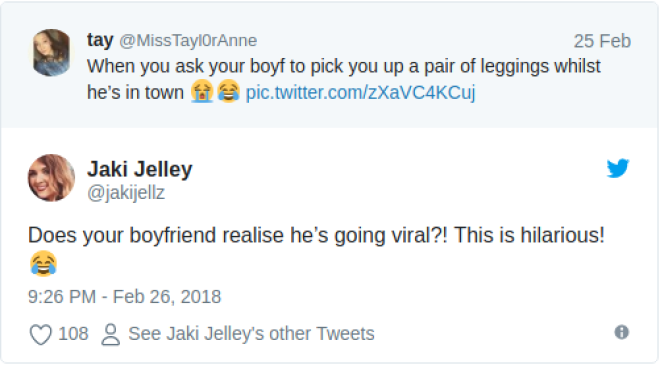Open the @MissTayl0rAnne handle
This screenshot has height=365, width=660.
188,41
